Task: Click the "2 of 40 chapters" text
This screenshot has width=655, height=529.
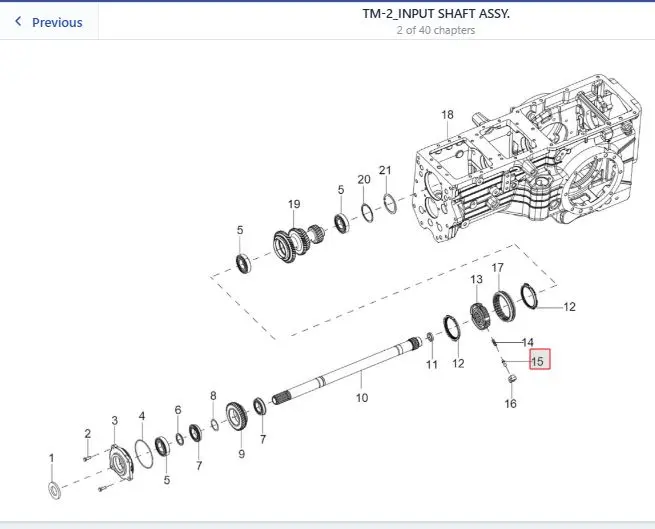Action: pos(436,30)
